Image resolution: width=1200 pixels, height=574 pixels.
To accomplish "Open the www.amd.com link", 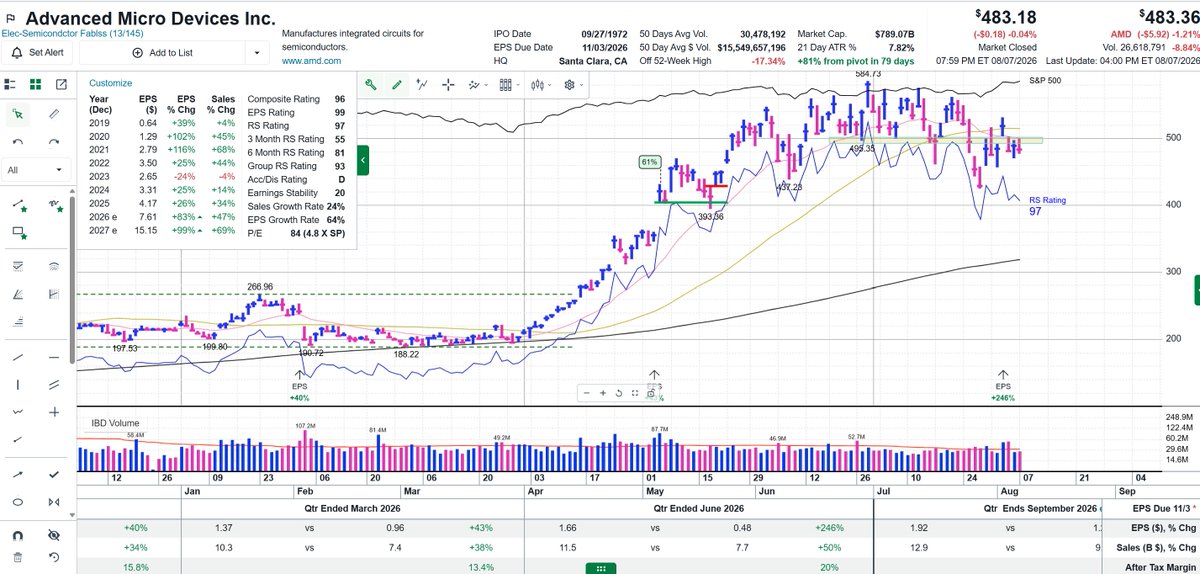I will 314,61.
